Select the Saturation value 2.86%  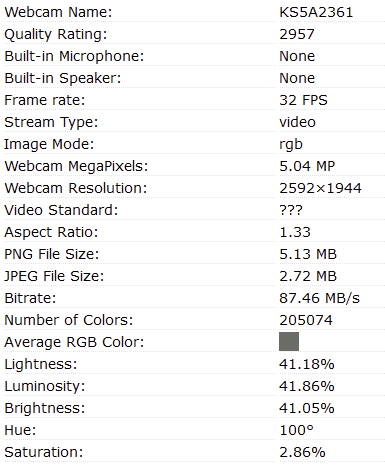point(302,452)
